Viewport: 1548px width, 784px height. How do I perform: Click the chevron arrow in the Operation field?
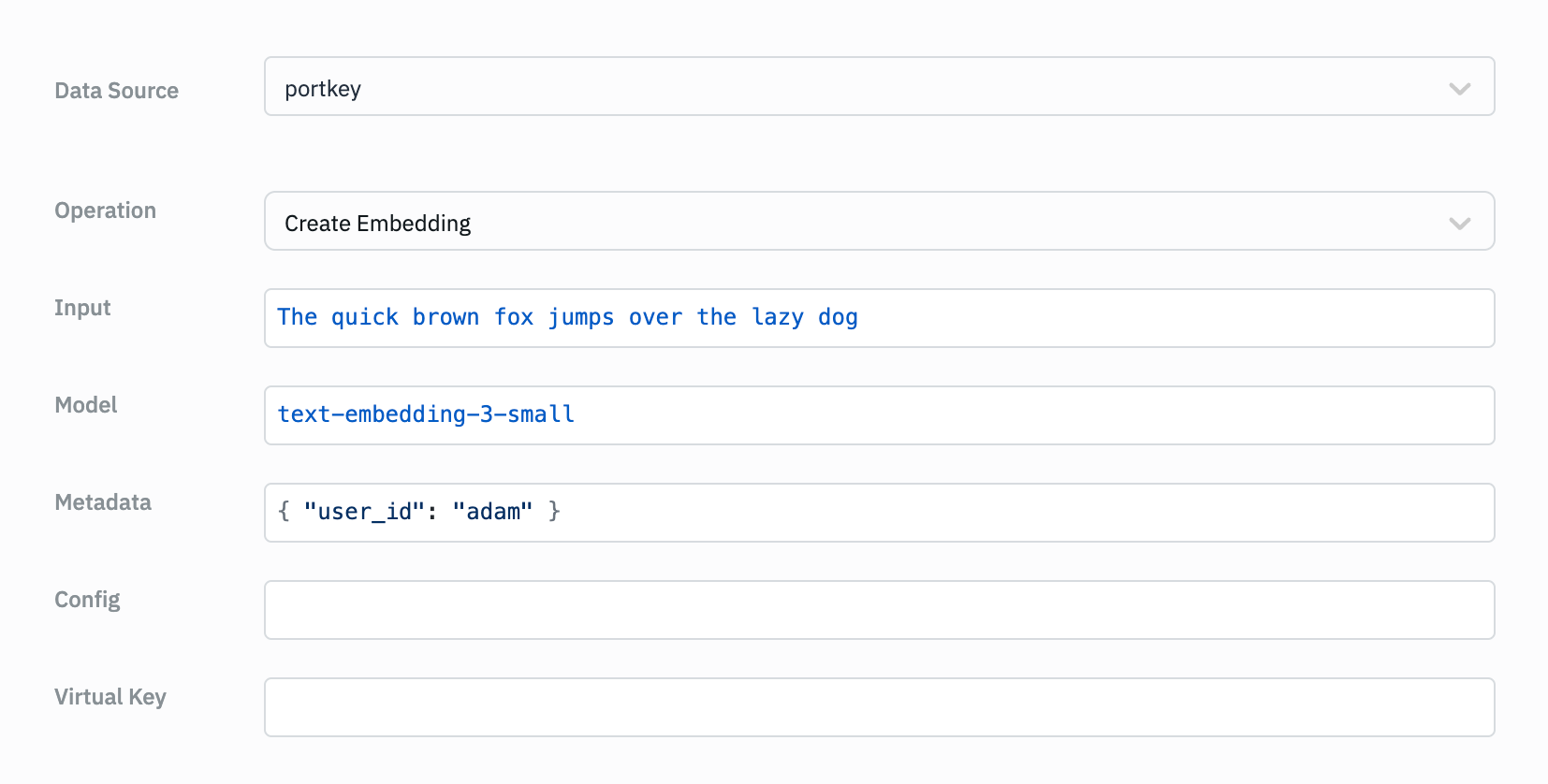[x=1459, y=224]
